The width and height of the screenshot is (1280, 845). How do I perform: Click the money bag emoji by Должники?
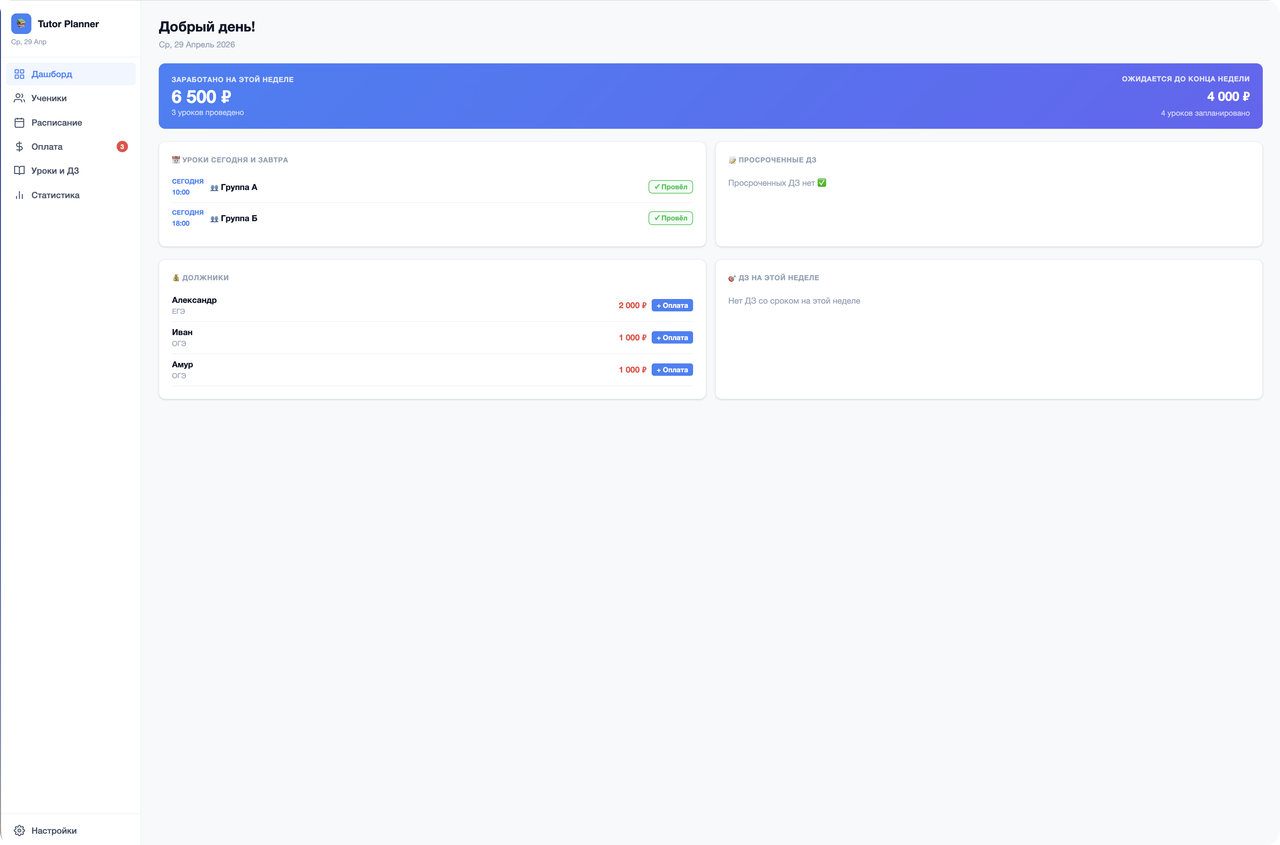(176, 278)
